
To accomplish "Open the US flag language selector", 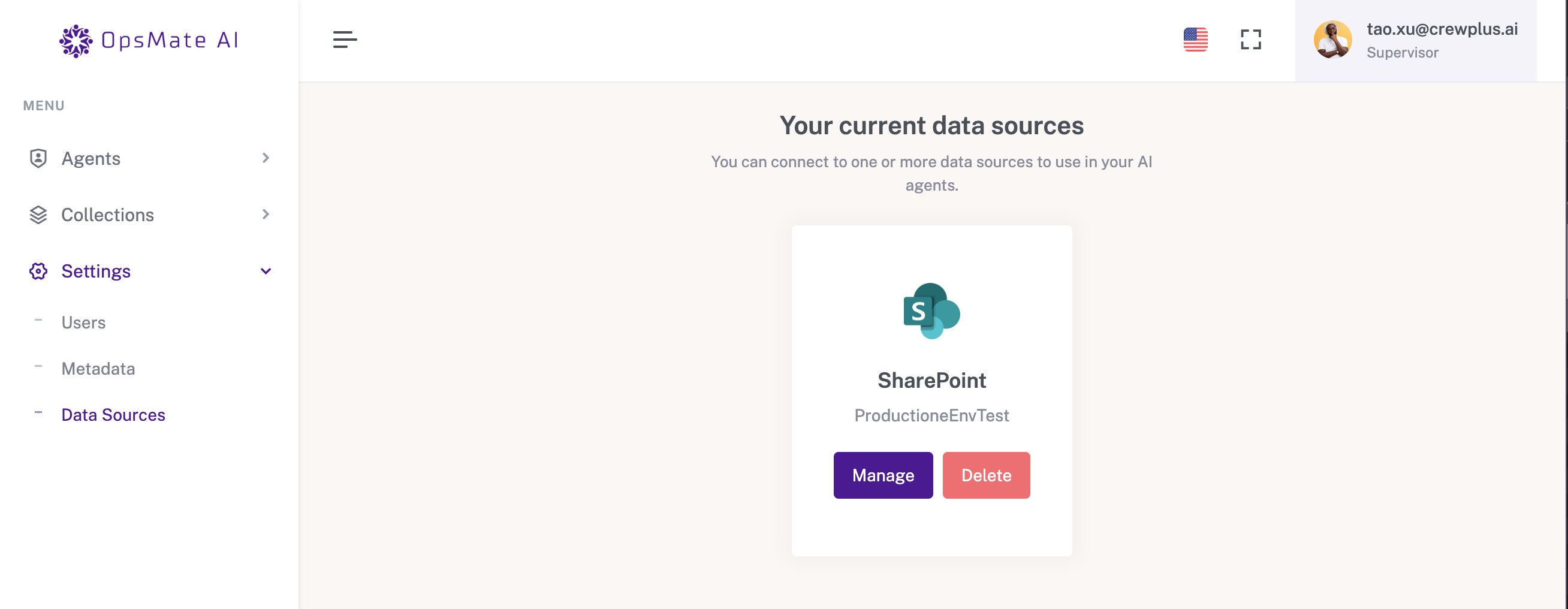I will click(x=1195, y=40).
